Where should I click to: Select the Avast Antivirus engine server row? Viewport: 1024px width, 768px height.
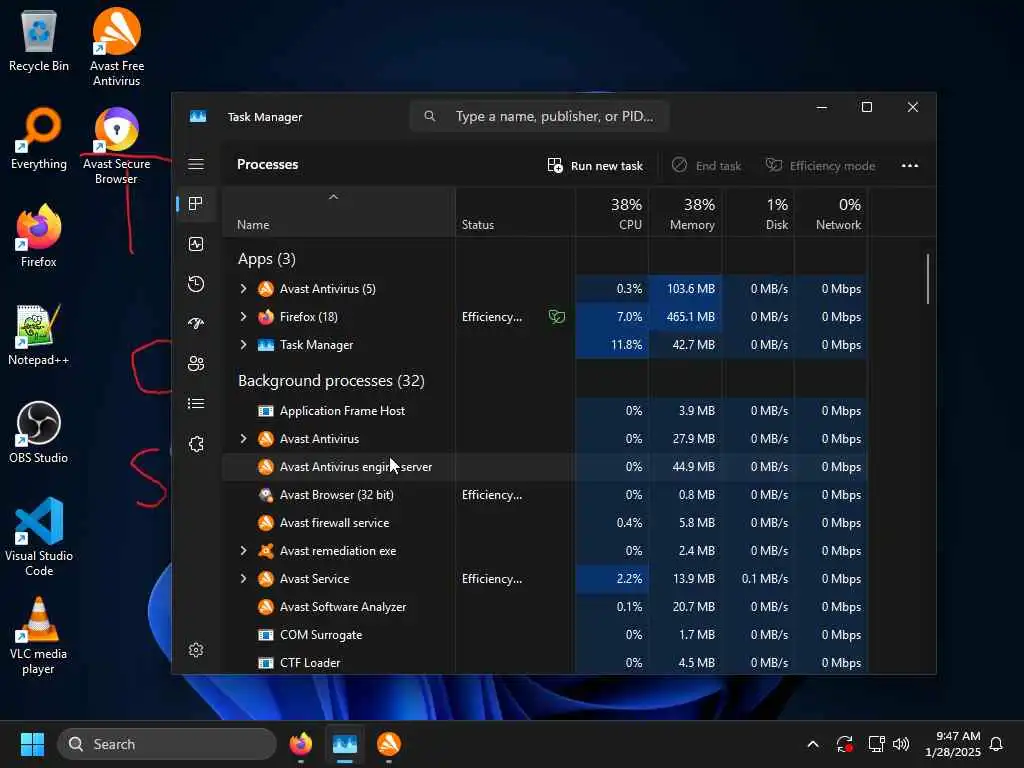click(x=545, y=467)
